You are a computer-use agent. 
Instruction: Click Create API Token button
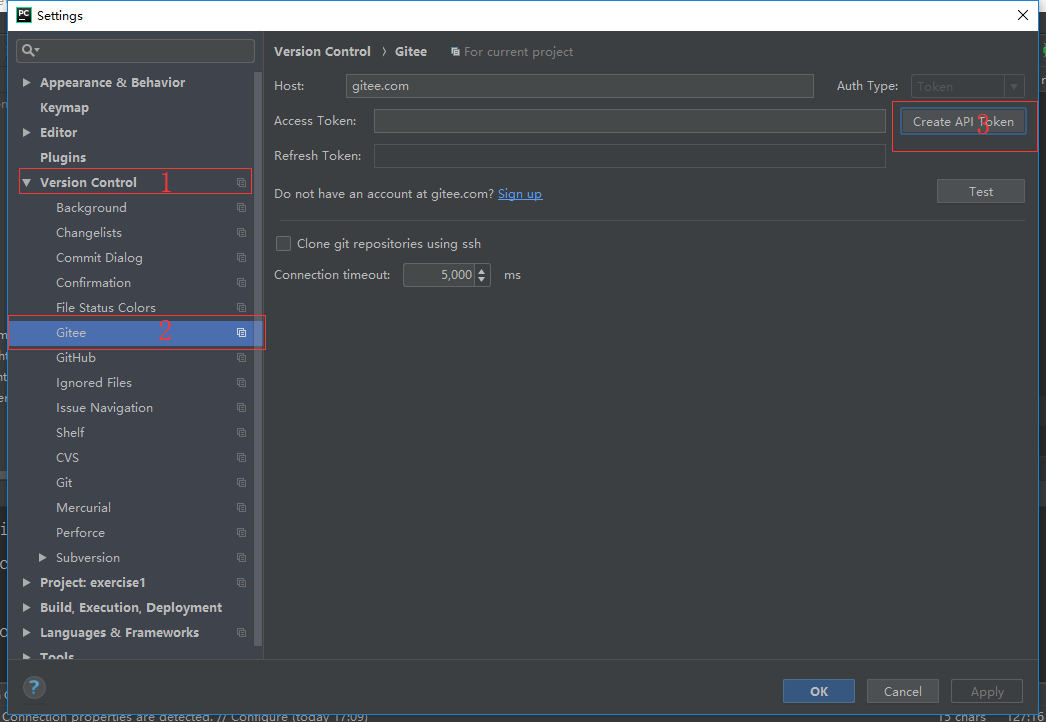963,121
